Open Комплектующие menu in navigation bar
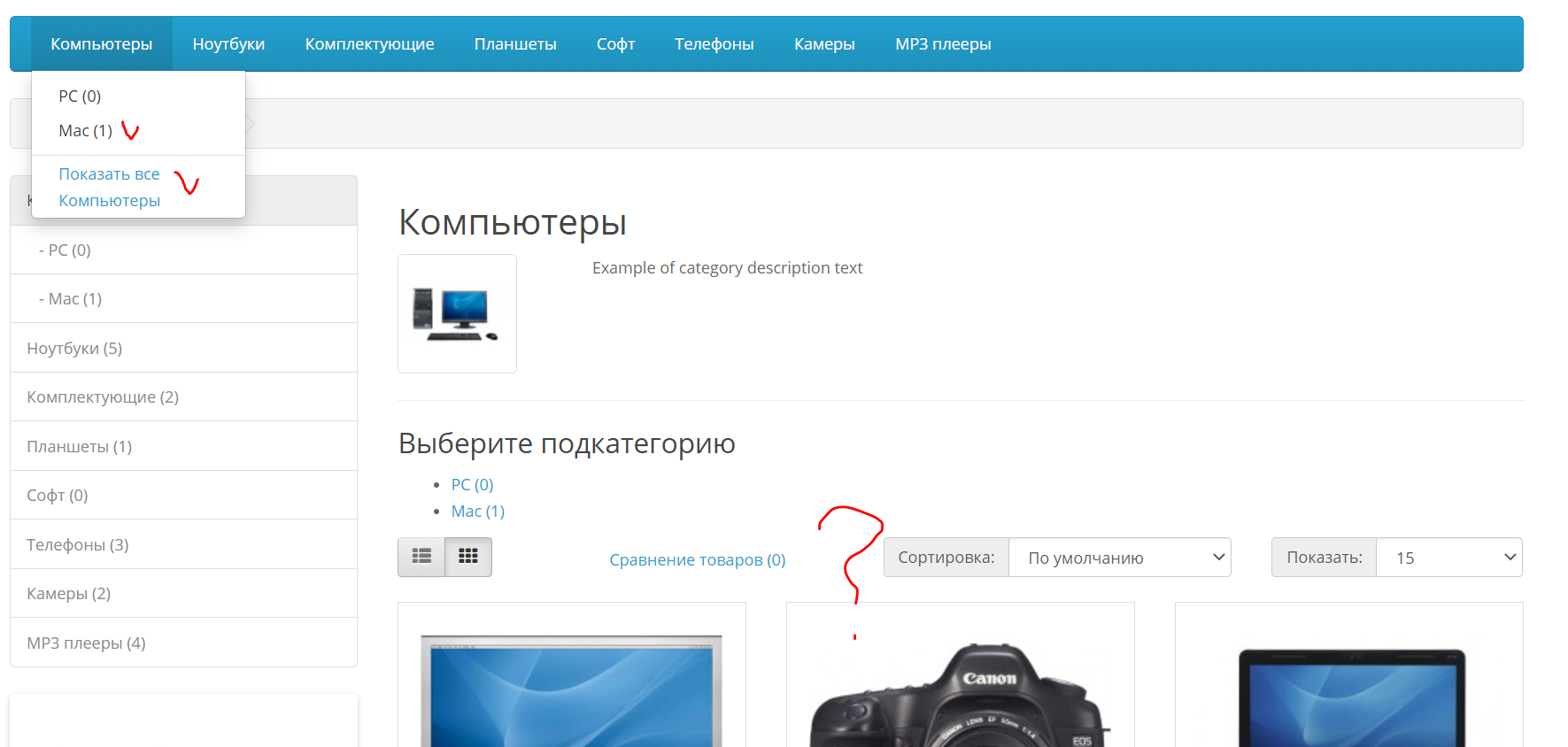The width and height of the screenshot is (1568, 747). [369, 44]
